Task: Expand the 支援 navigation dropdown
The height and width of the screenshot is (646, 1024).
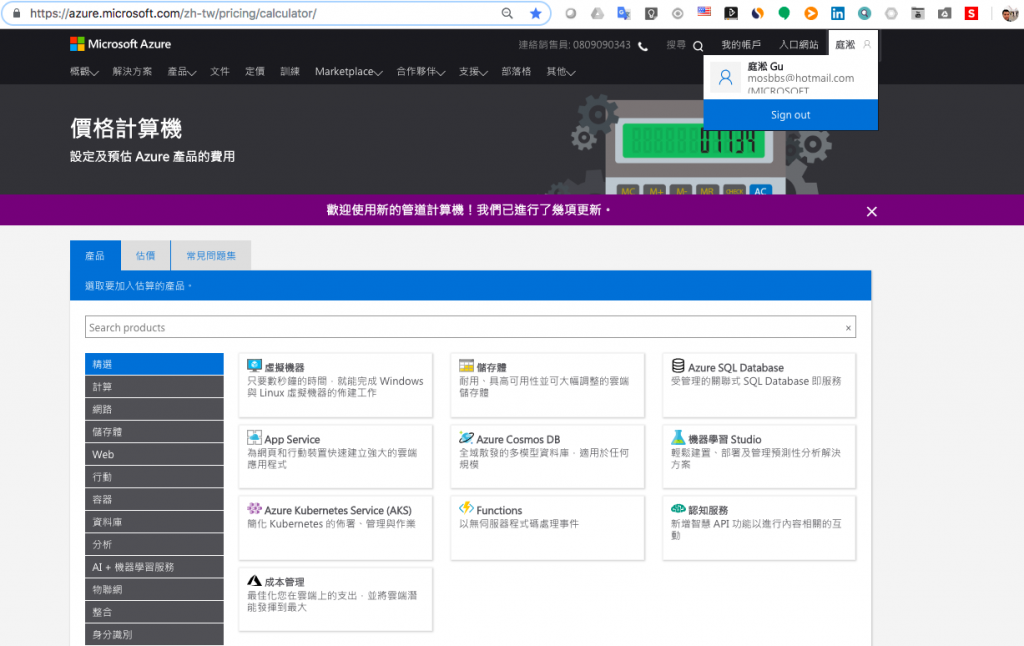Action: (x=473, y=72)
